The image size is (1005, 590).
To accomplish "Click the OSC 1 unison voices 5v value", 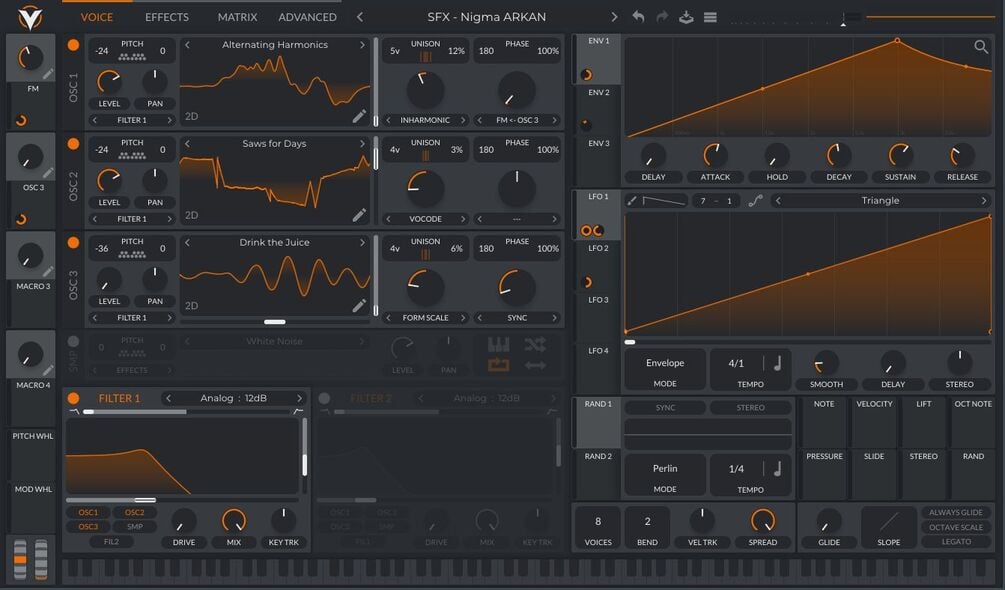I will click(x=395, y=51).
